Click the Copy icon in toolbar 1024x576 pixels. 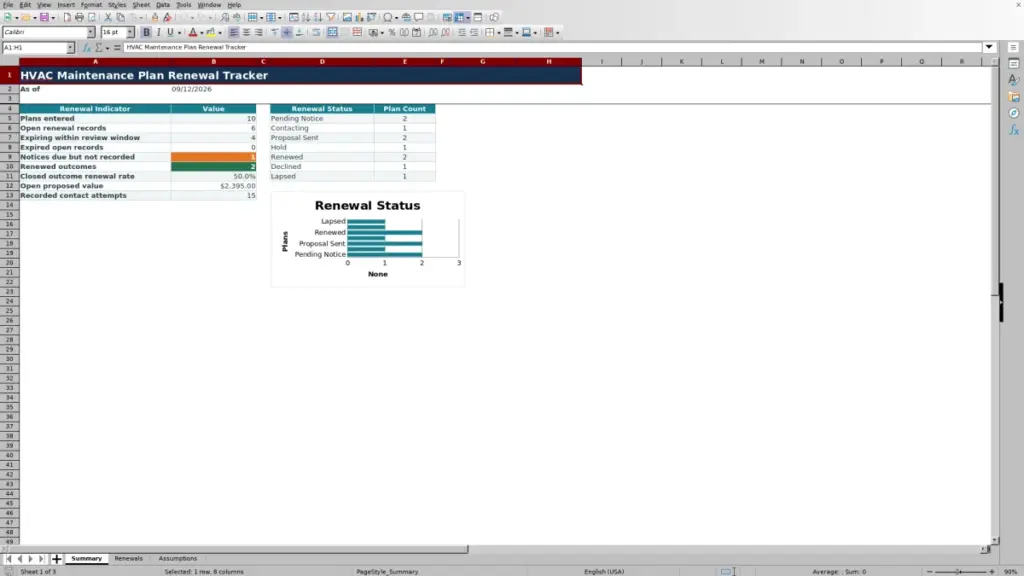121,18
